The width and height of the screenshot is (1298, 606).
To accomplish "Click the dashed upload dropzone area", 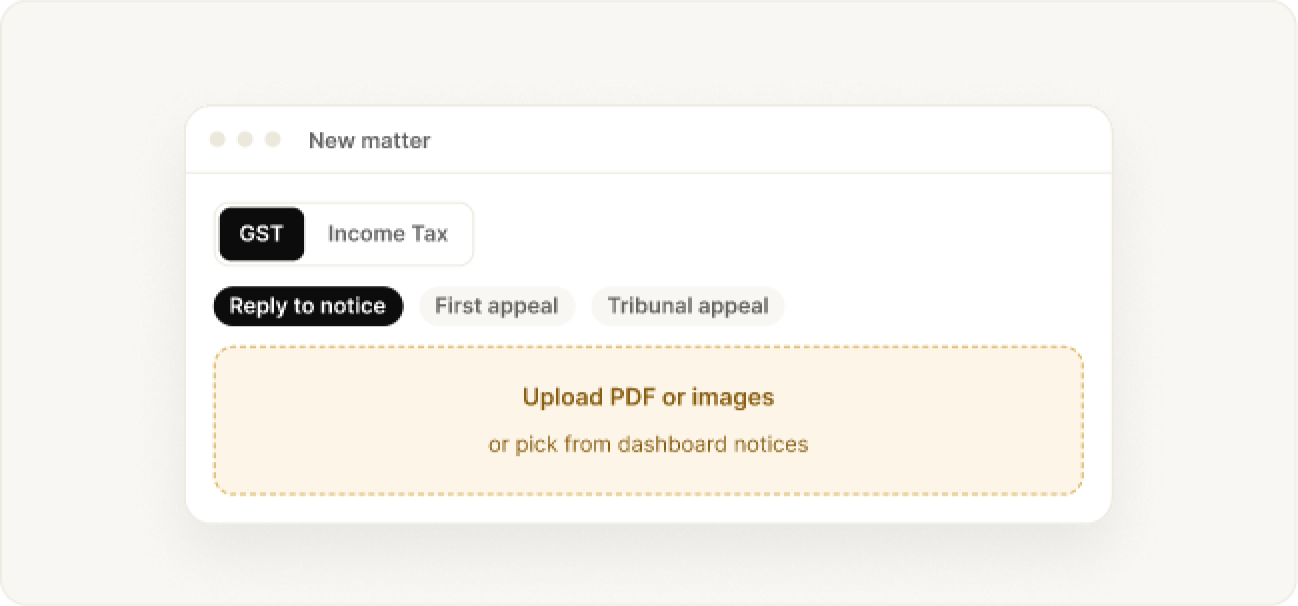I will (648, 421).
